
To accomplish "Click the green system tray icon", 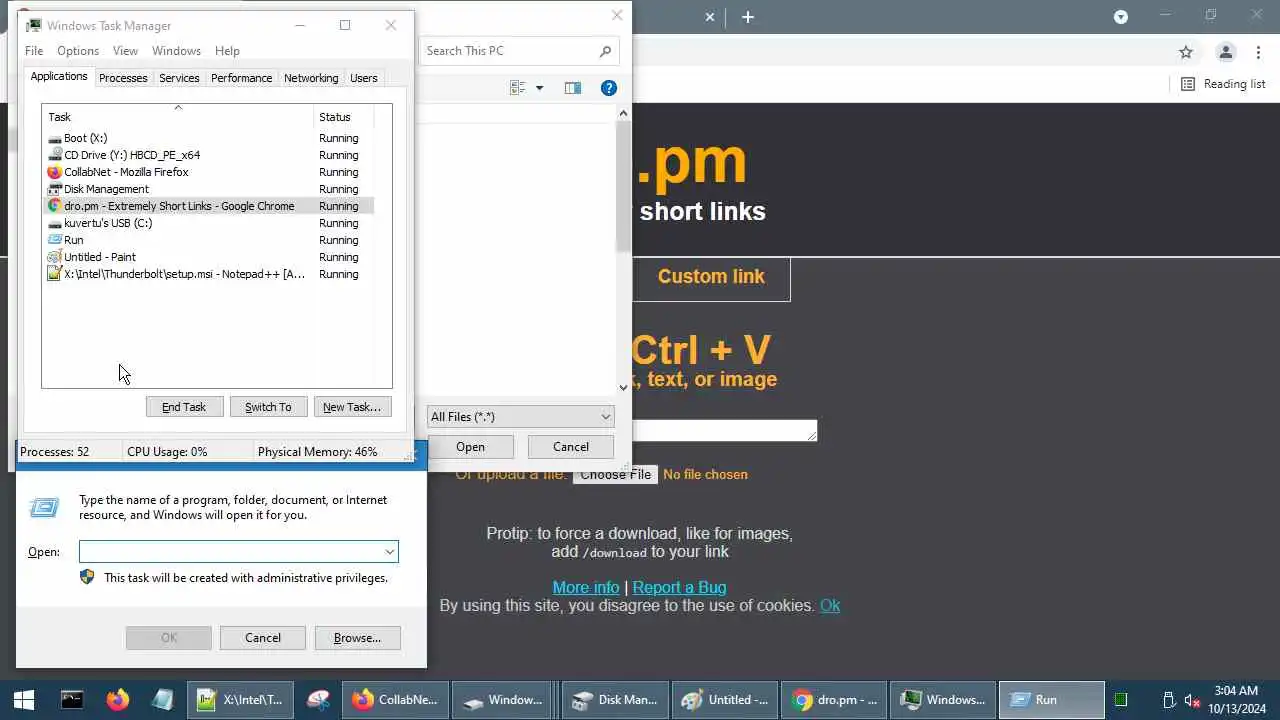I will coord(1121,700).
